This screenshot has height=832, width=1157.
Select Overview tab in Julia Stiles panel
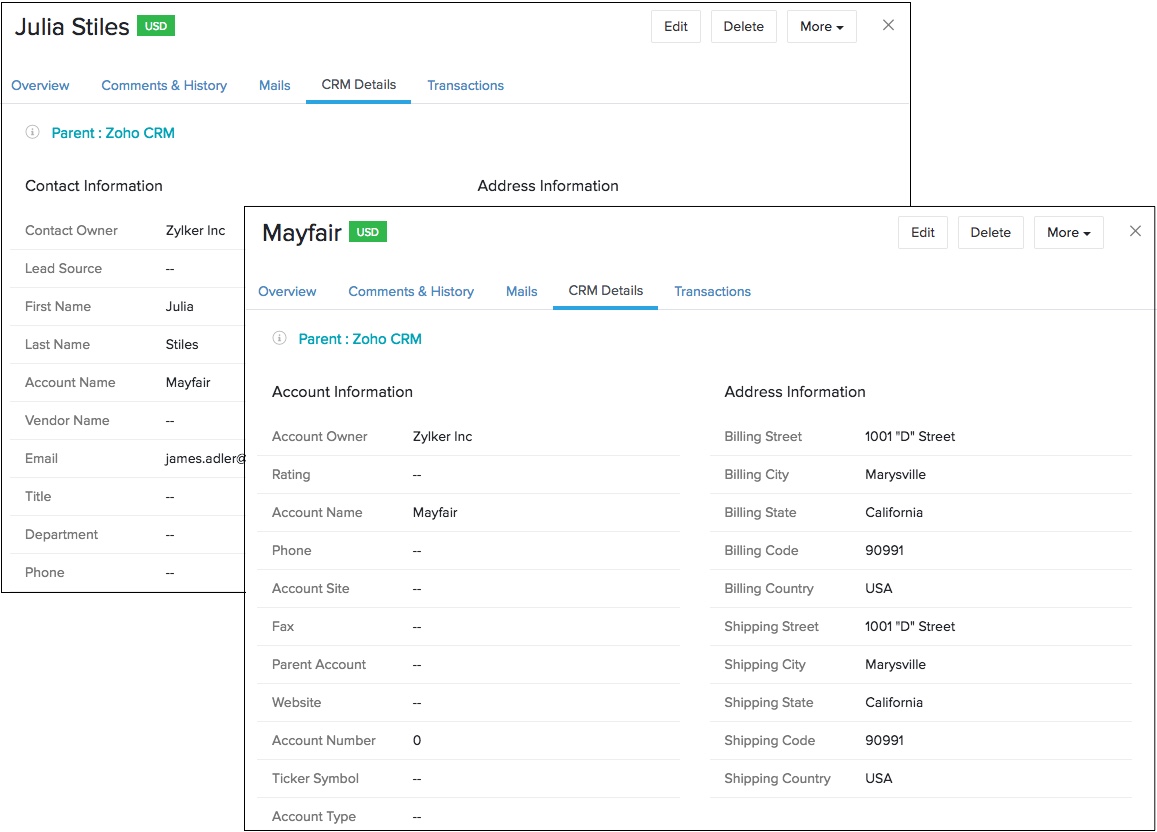coord(40,86)
